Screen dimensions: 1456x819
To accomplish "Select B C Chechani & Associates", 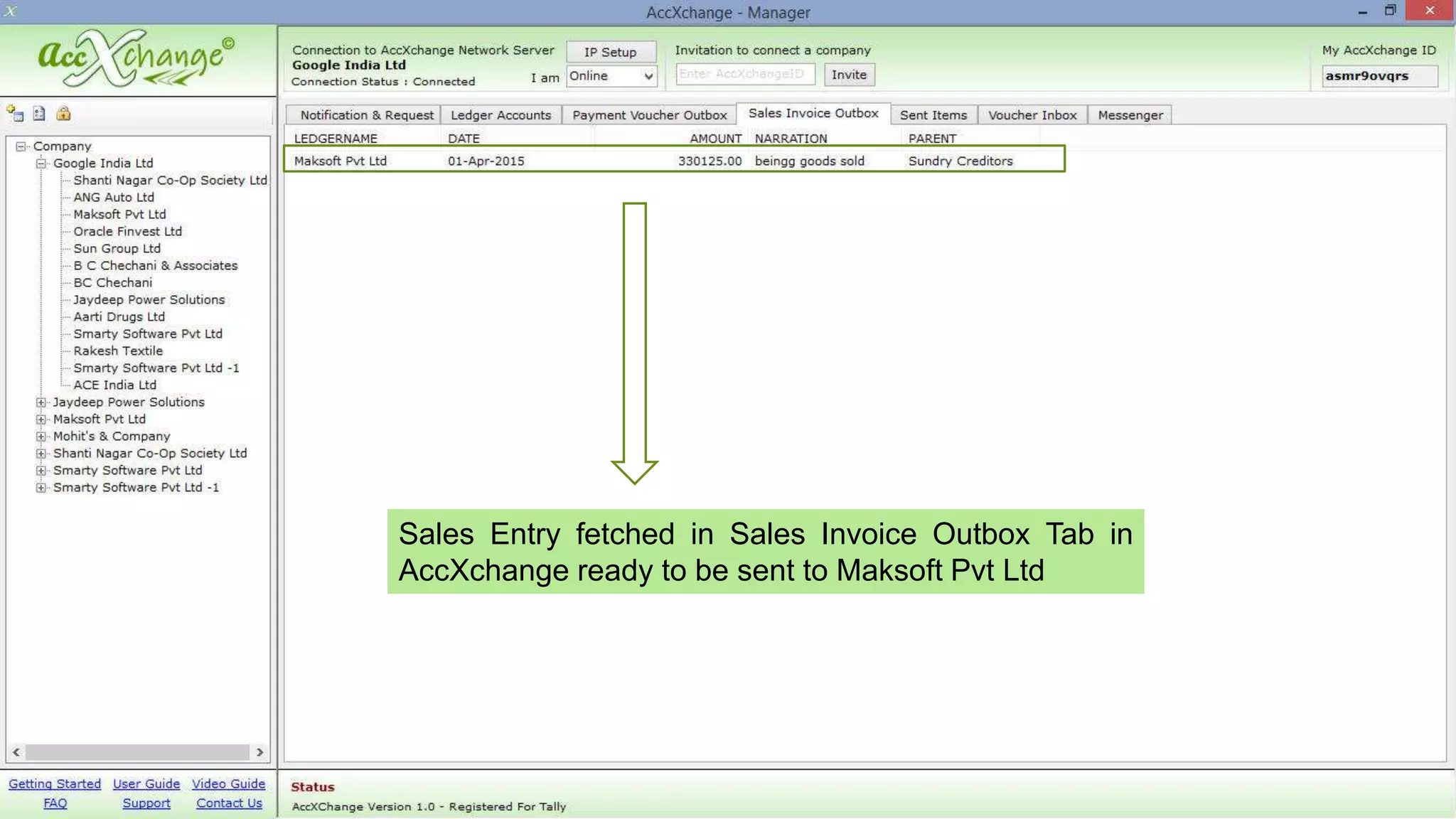I will [155, 266].
